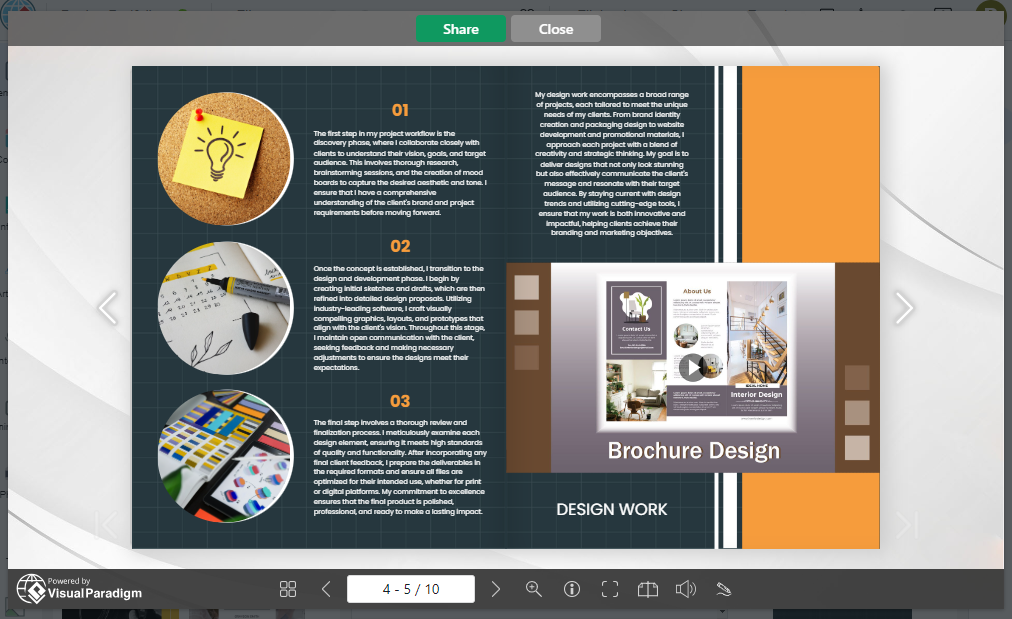1012x619 pixels.
Task: Click the light bulb sticky note image
Action: tap(225, 157)
